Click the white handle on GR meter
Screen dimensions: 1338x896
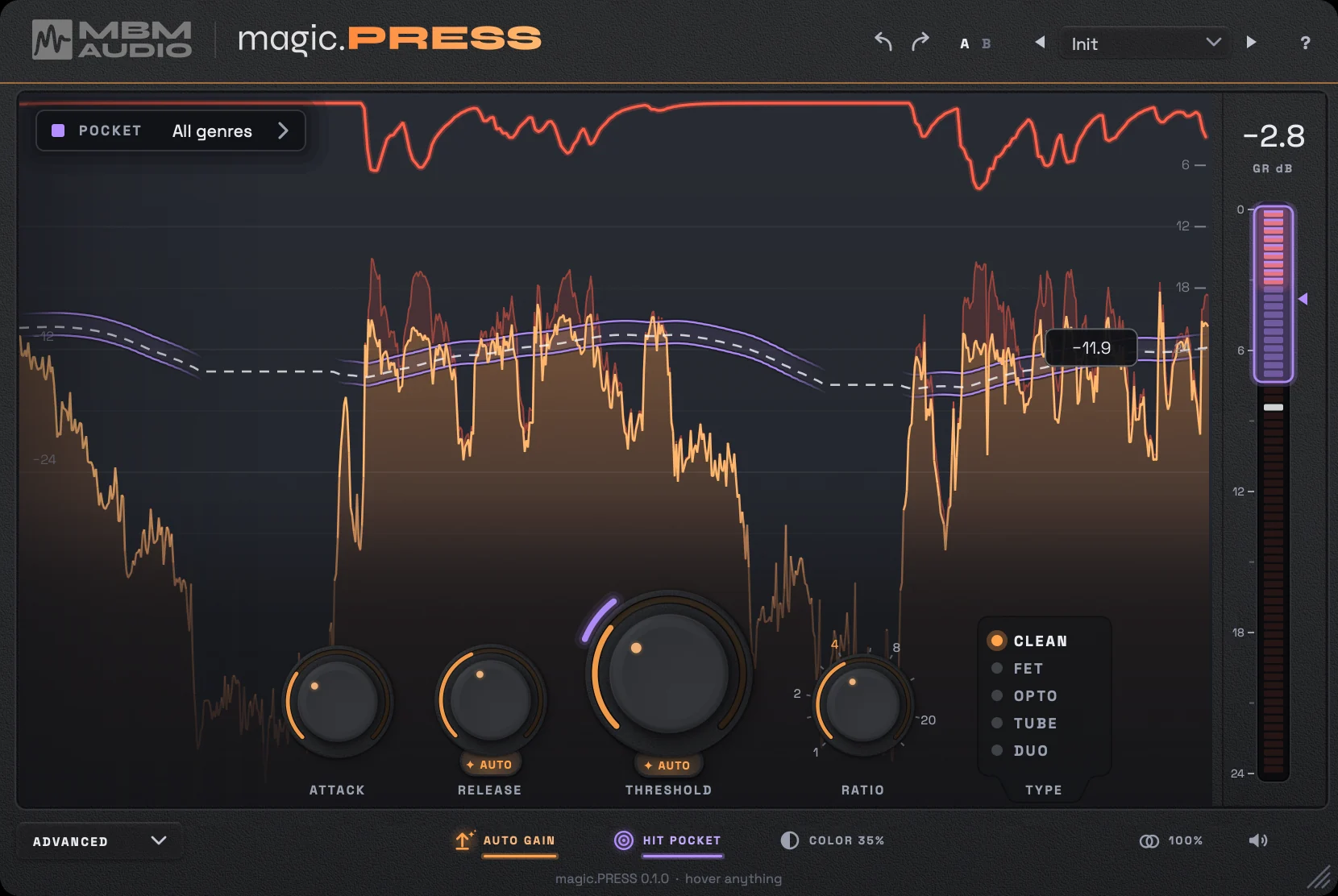1274,408
